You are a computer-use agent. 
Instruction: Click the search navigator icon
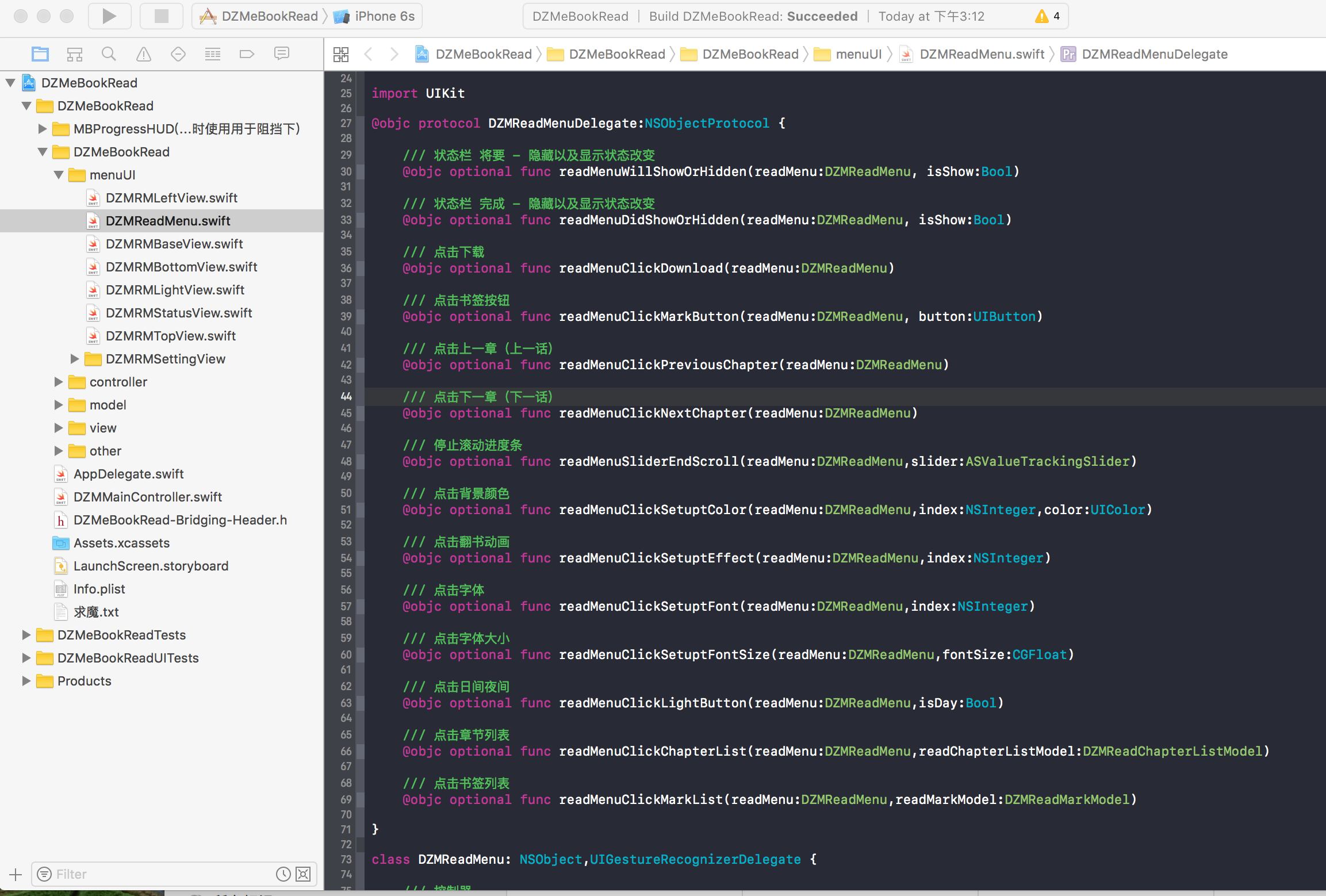(108, 55)
